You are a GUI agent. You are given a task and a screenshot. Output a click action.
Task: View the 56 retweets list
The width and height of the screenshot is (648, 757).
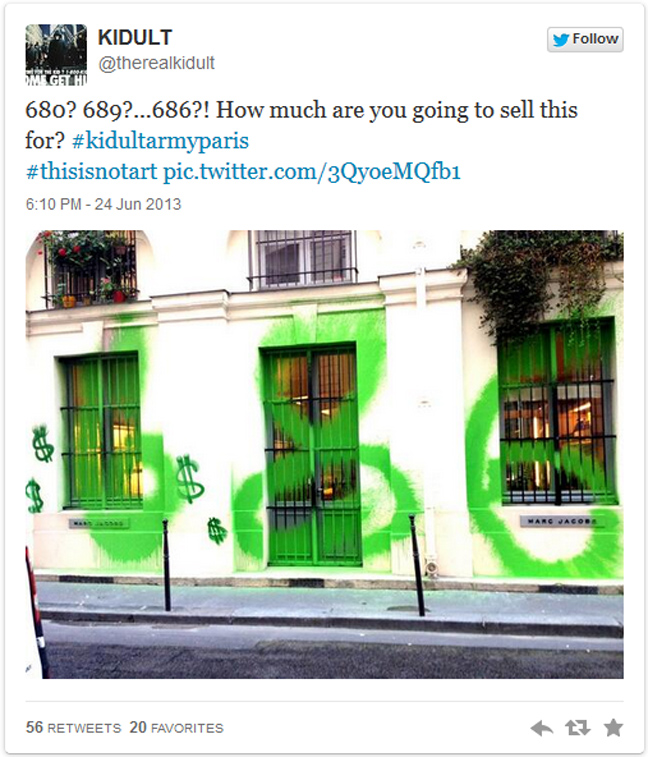coord(73,728)
